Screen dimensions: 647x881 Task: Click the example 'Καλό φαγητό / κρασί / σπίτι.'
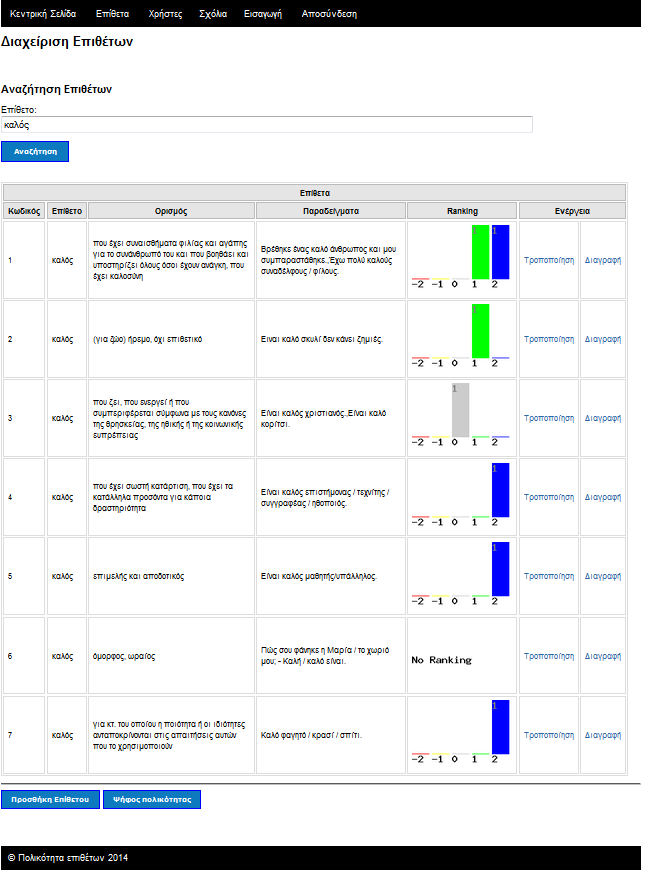tap(311, 735)
